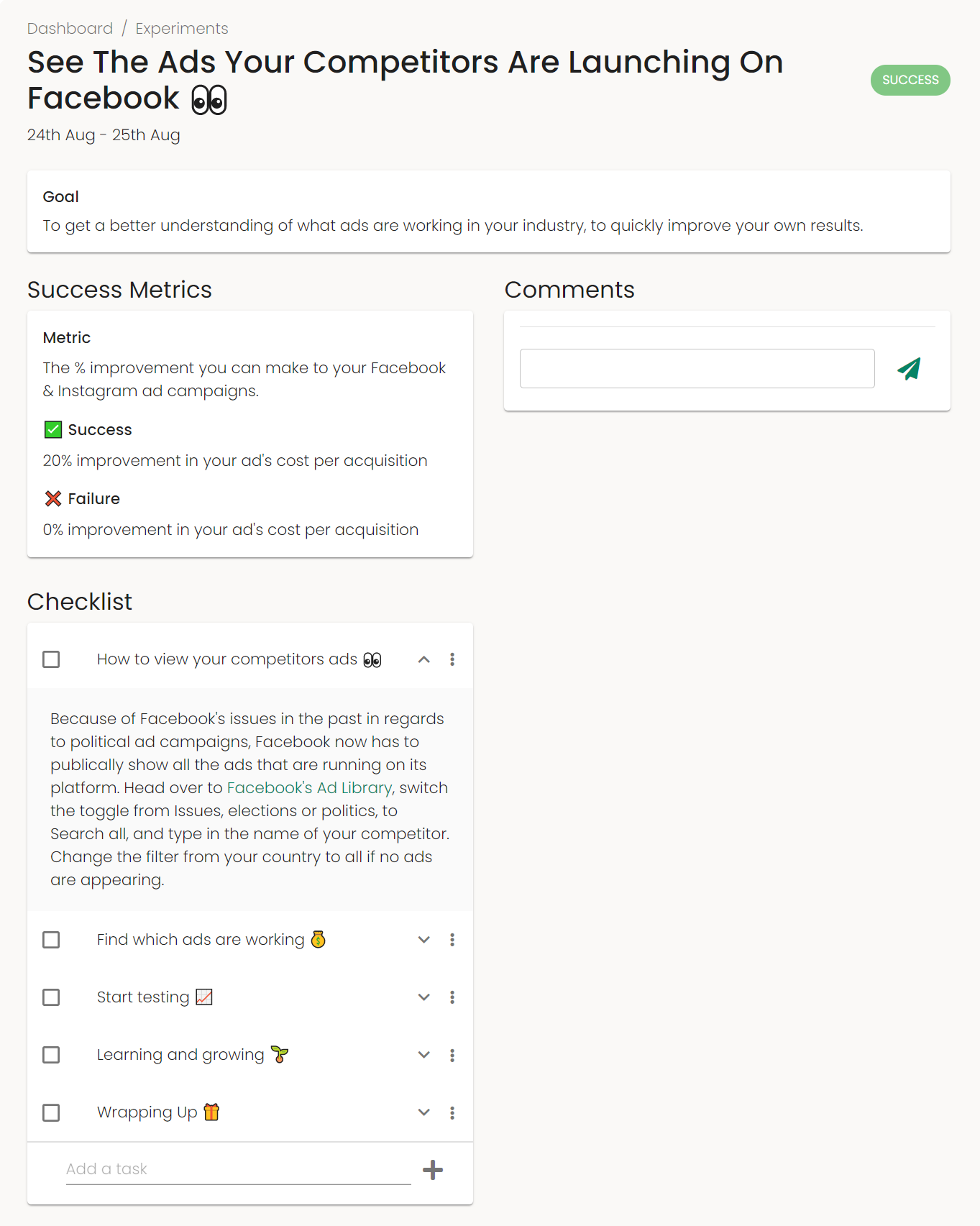Click plus icon to add task
Screen dimensions: 980x1226
433,1170
